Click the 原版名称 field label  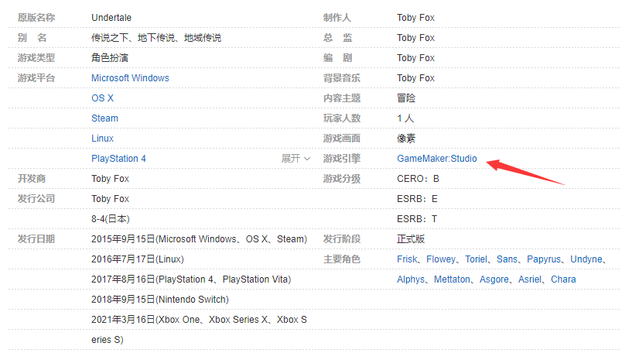click(36, 18)
